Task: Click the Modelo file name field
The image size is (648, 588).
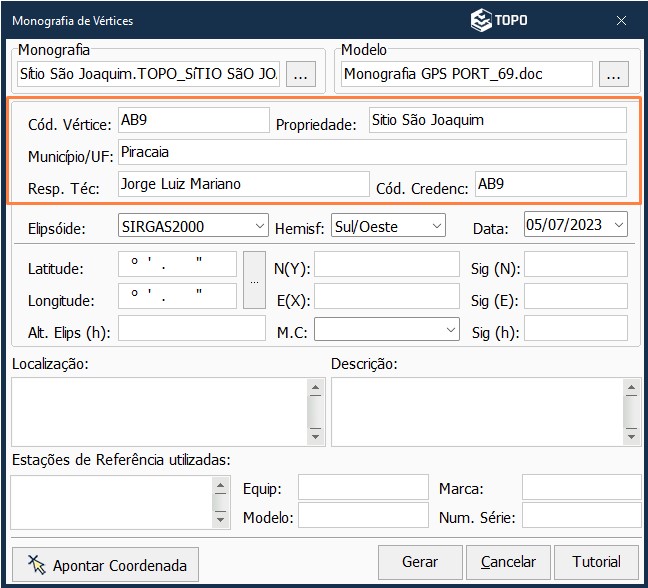Action: click(x=467, y=74)
